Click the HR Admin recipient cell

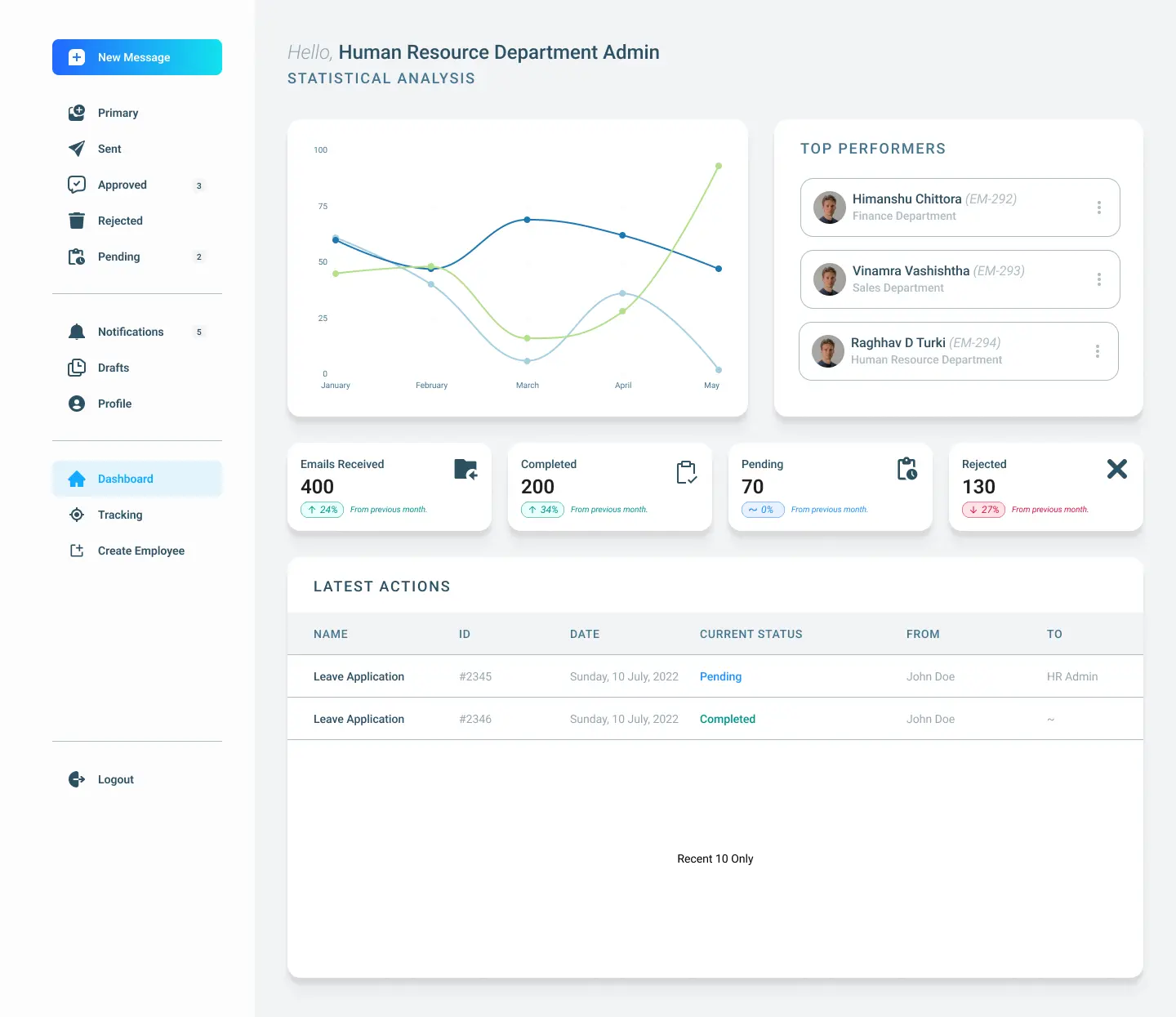pos(1072,676)
